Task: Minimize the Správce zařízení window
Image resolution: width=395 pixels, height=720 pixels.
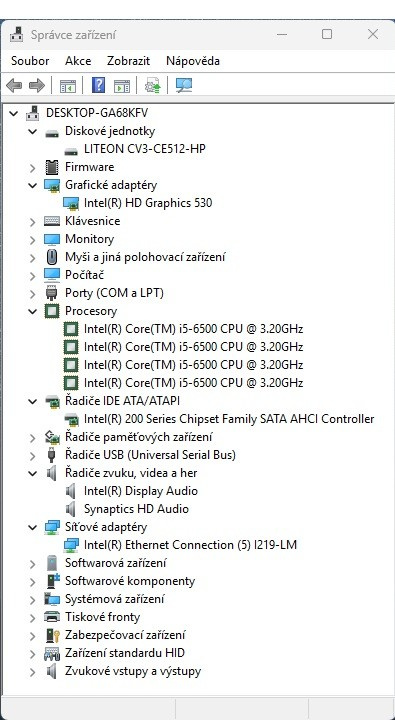Action: [282, 34]
